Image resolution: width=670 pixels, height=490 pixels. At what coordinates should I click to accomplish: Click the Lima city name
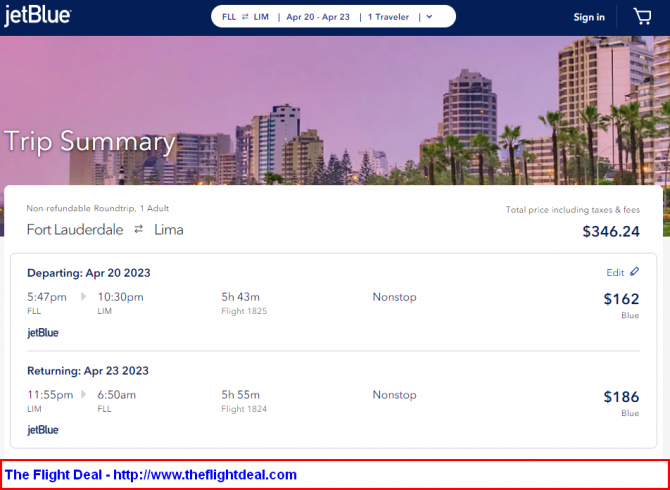(x=169, y=230)
